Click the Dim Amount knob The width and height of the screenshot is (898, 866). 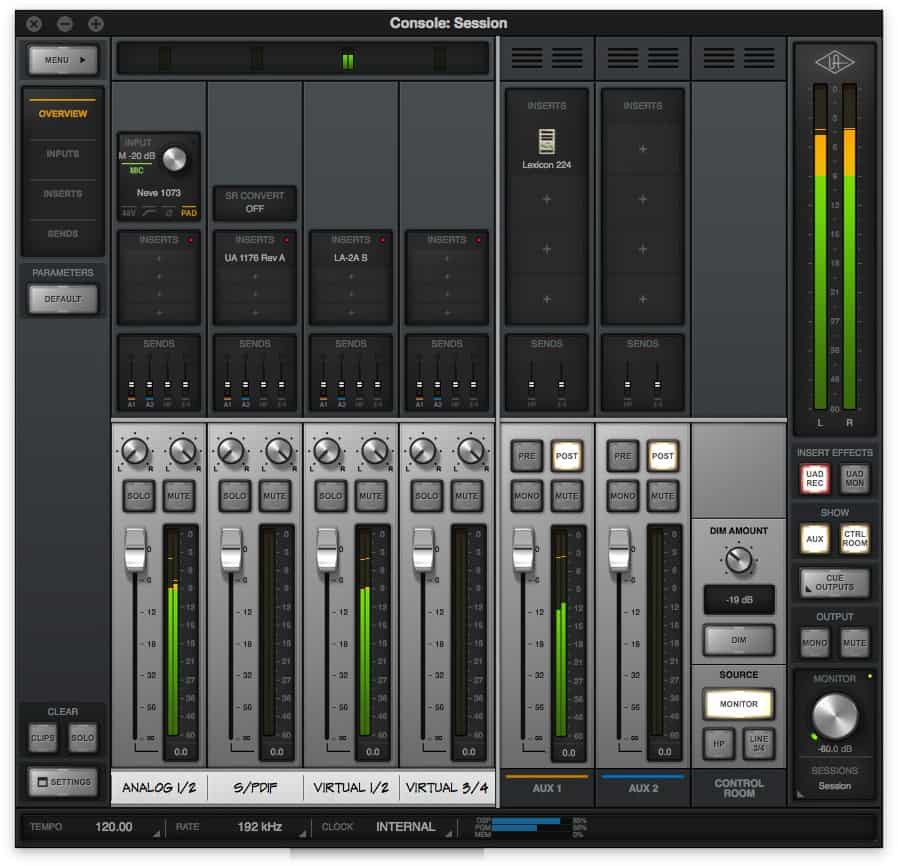(739, 560)
